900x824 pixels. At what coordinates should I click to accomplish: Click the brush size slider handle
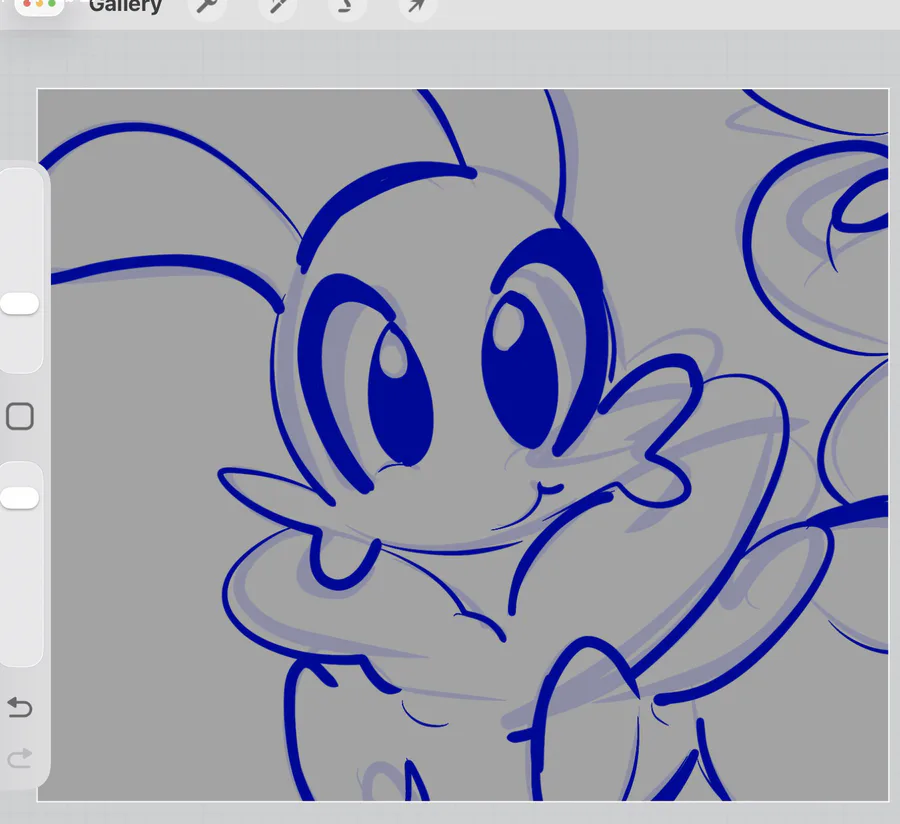pyautogui.click(x=20, y=304)
